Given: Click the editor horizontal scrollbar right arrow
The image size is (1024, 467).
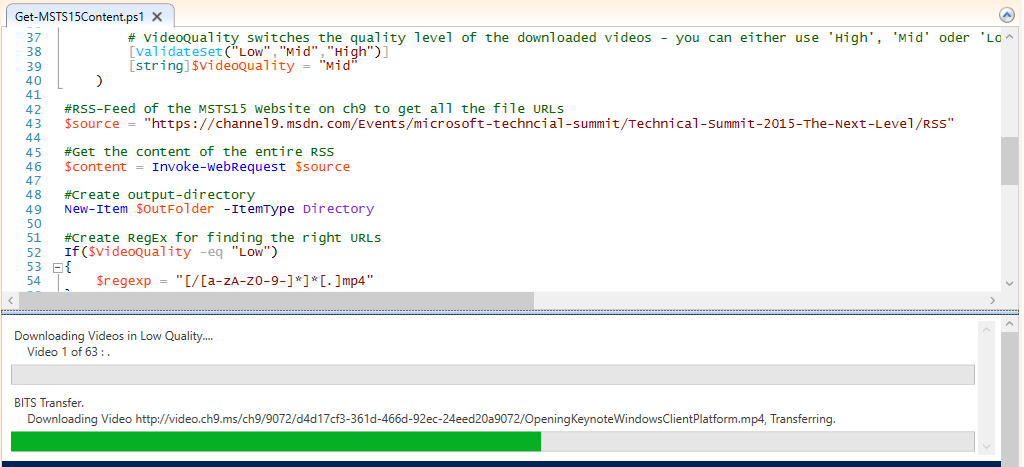Looking at the screenshot, I should (x=992, y=301).
